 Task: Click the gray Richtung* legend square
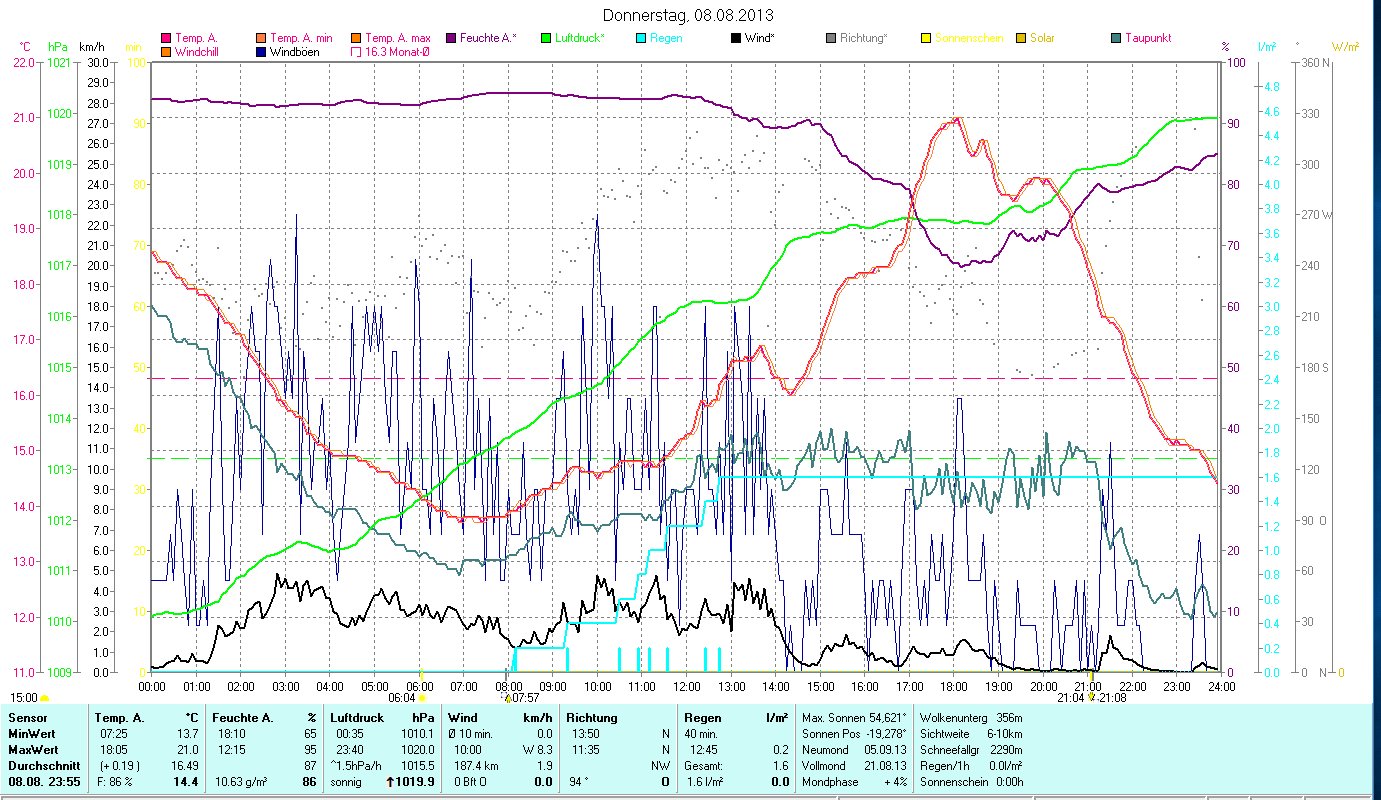point(831,38)
